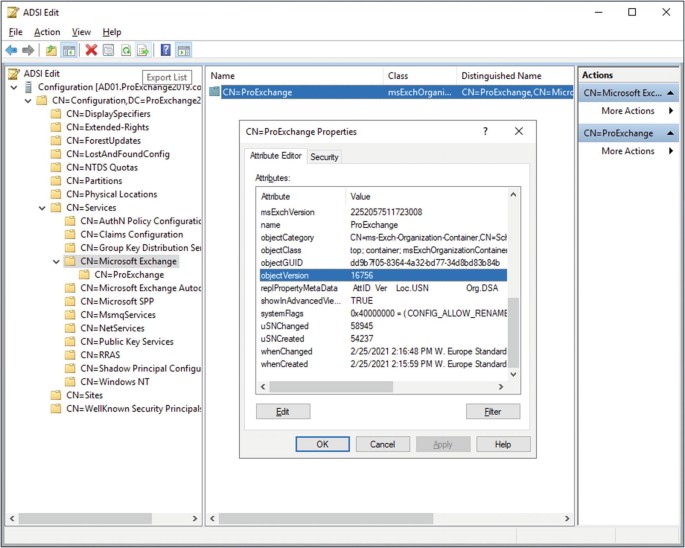Click the ADSI Edit root node icon
The image size is (685, 548).
[x=14, y=73]
